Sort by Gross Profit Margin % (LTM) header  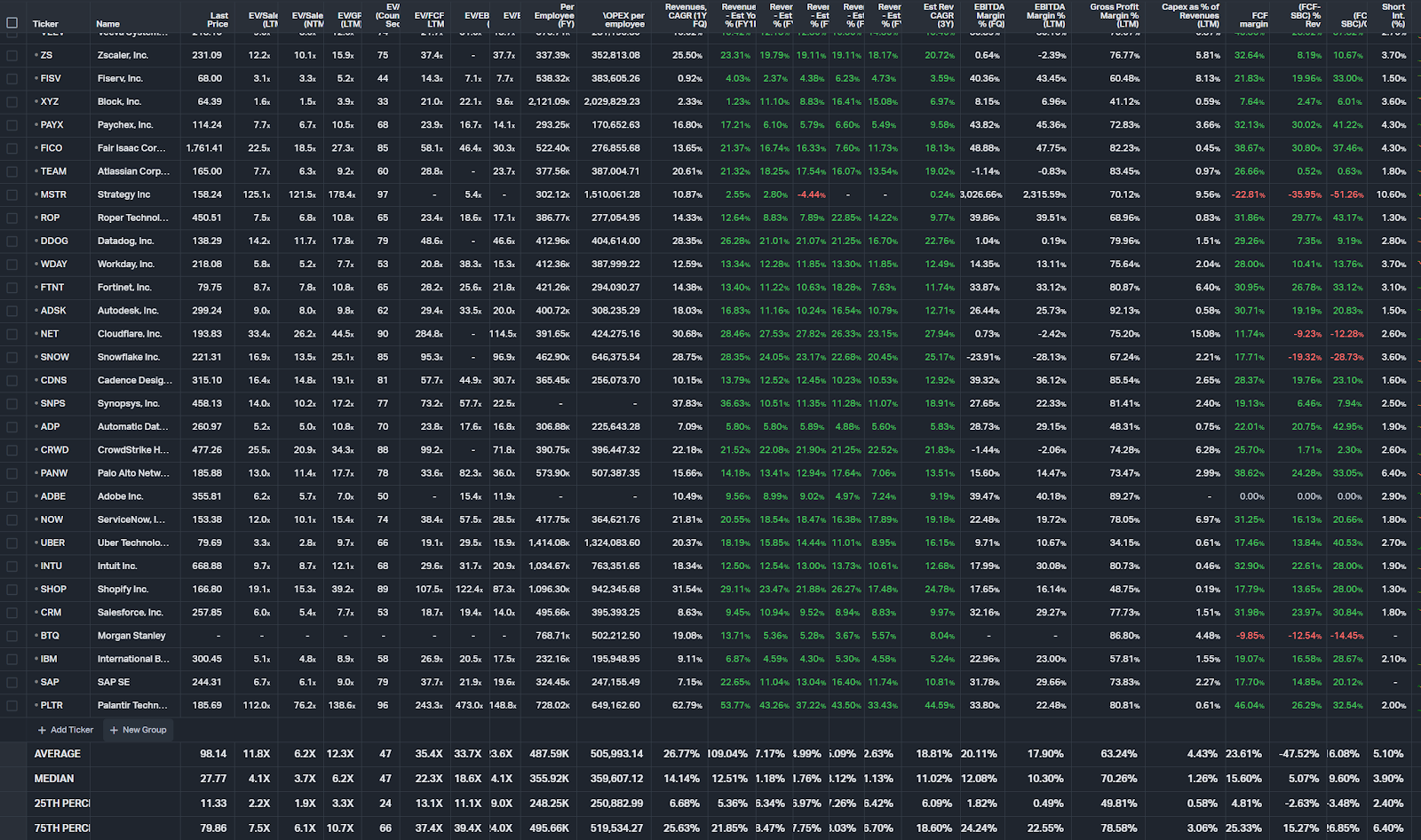1115,15
